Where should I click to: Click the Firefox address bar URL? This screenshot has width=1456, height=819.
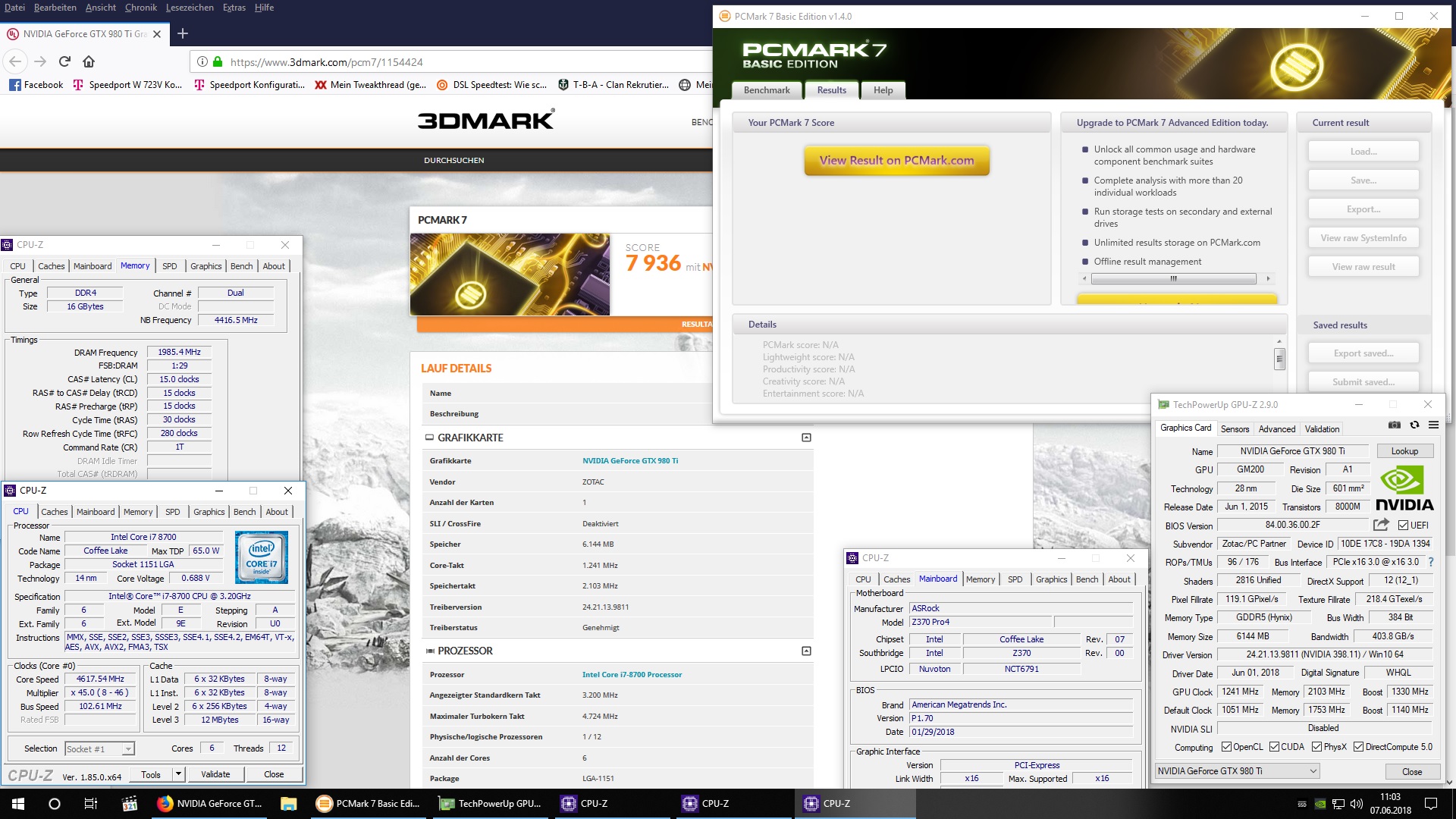click(326, 62)
